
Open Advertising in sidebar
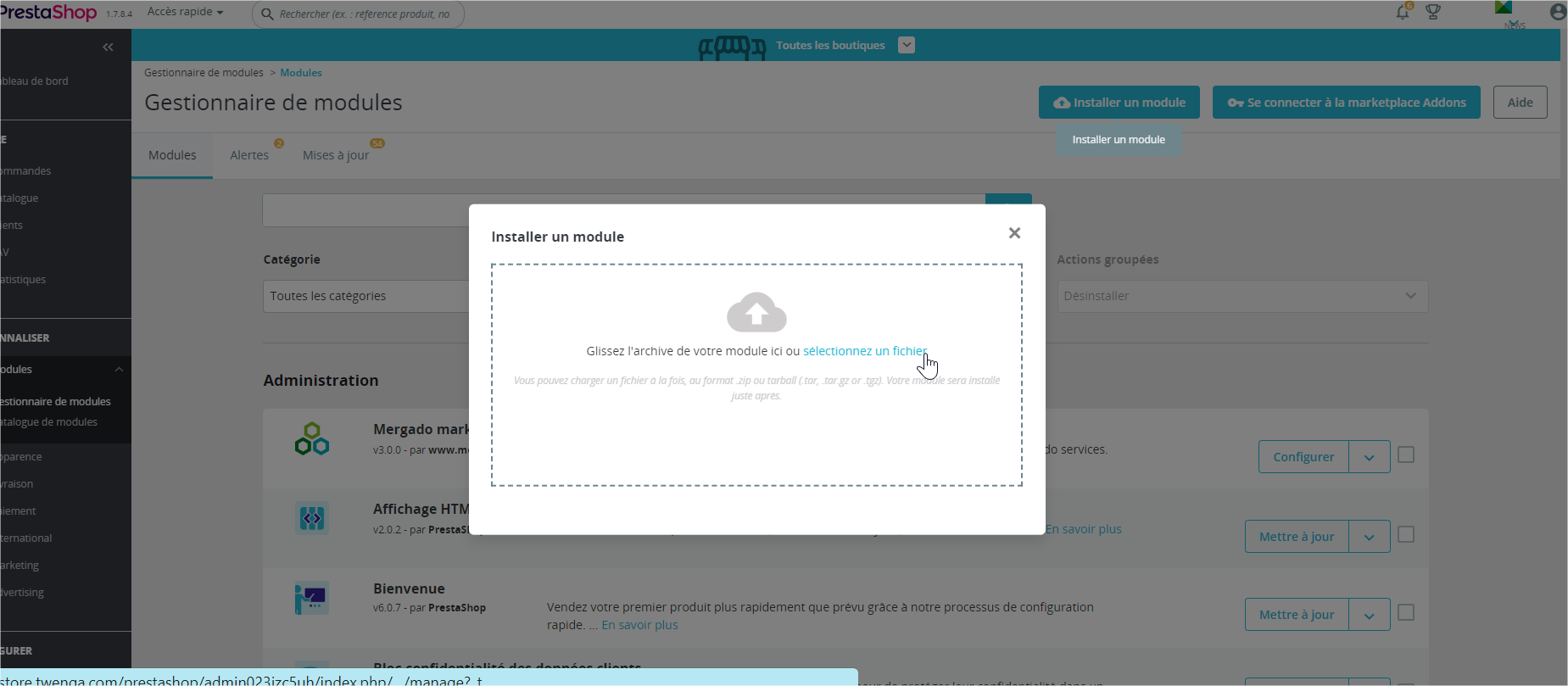[x=23, y=593]
